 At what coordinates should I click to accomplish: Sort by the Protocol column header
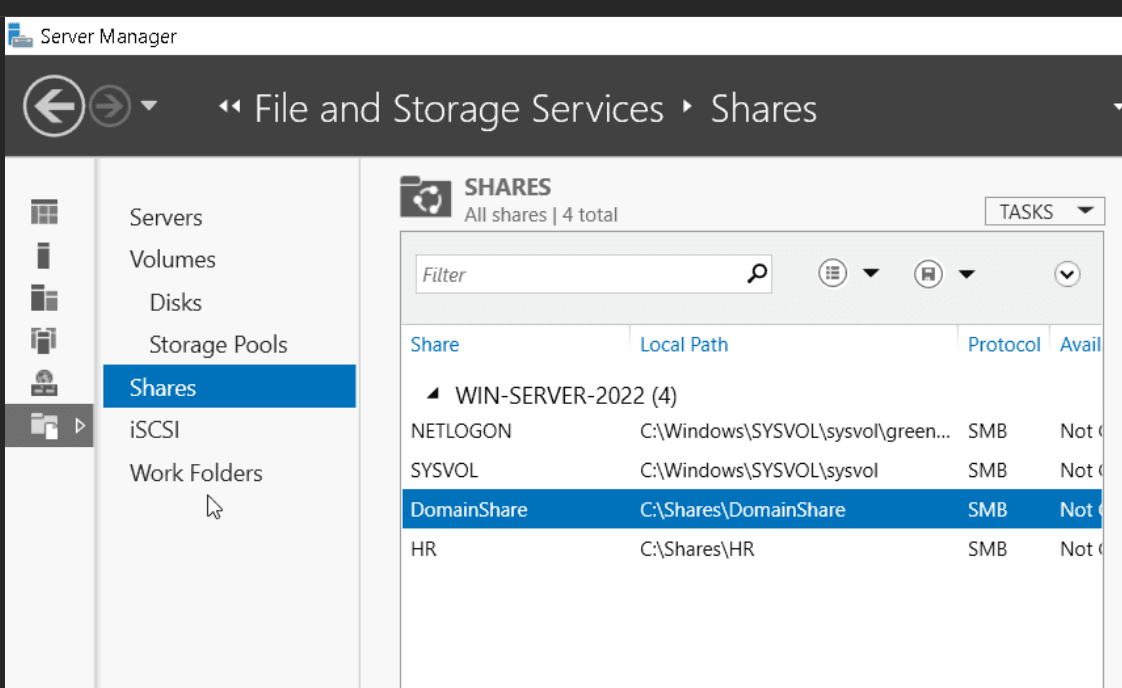[1004, 344]
